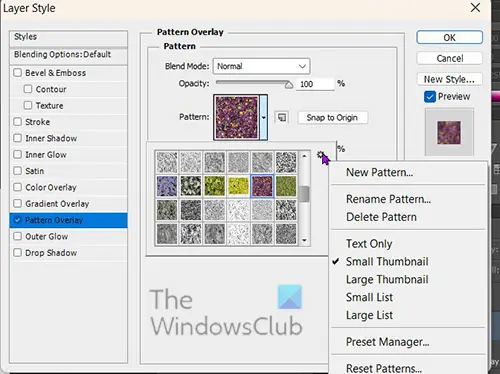Select the yellow-green pattern thumbnail
500x374 pixels.
[x=215, y=186]
